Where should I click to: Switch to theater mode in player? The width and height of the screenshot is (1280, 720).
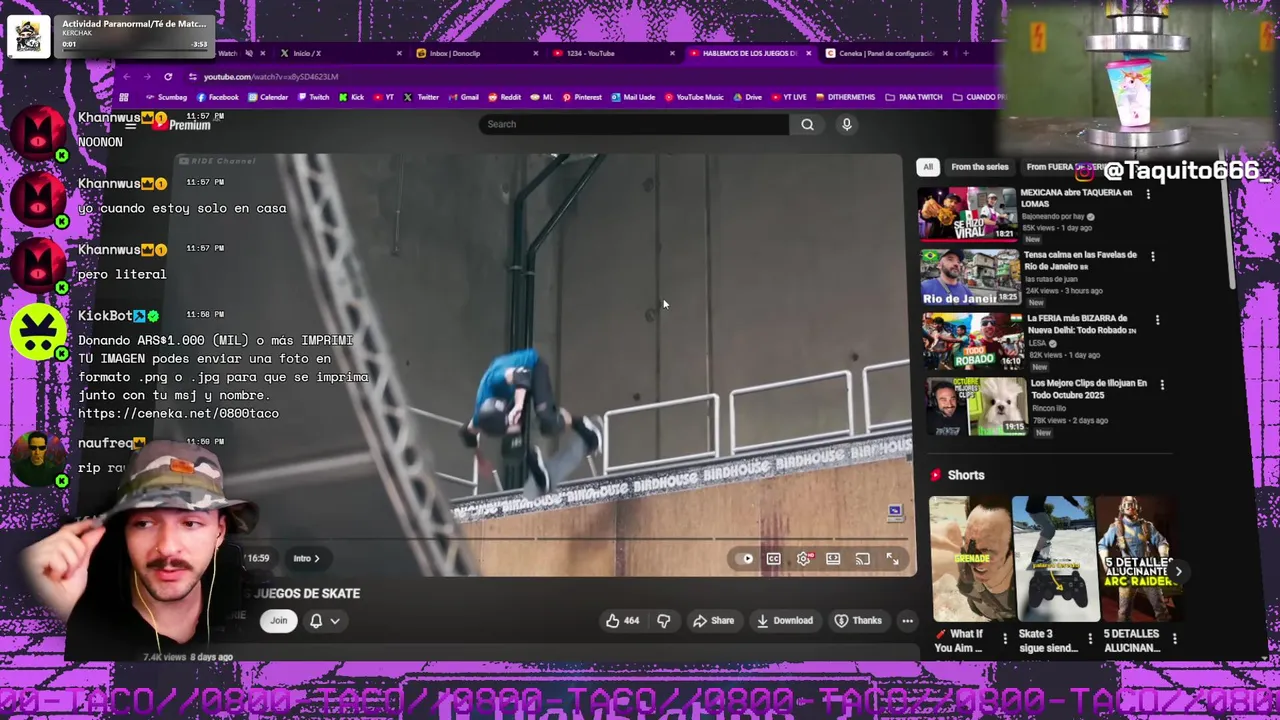pos(833,559)
